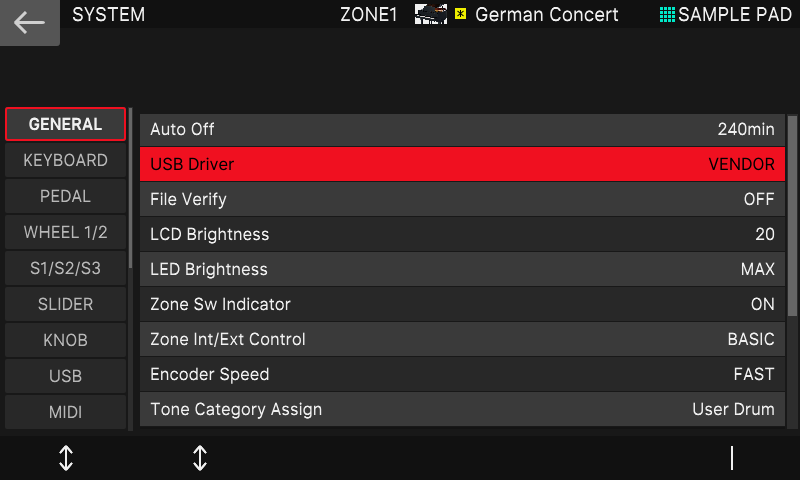Select German Concert tone name
Screen dimensions: 800x480
click(546, 14)
